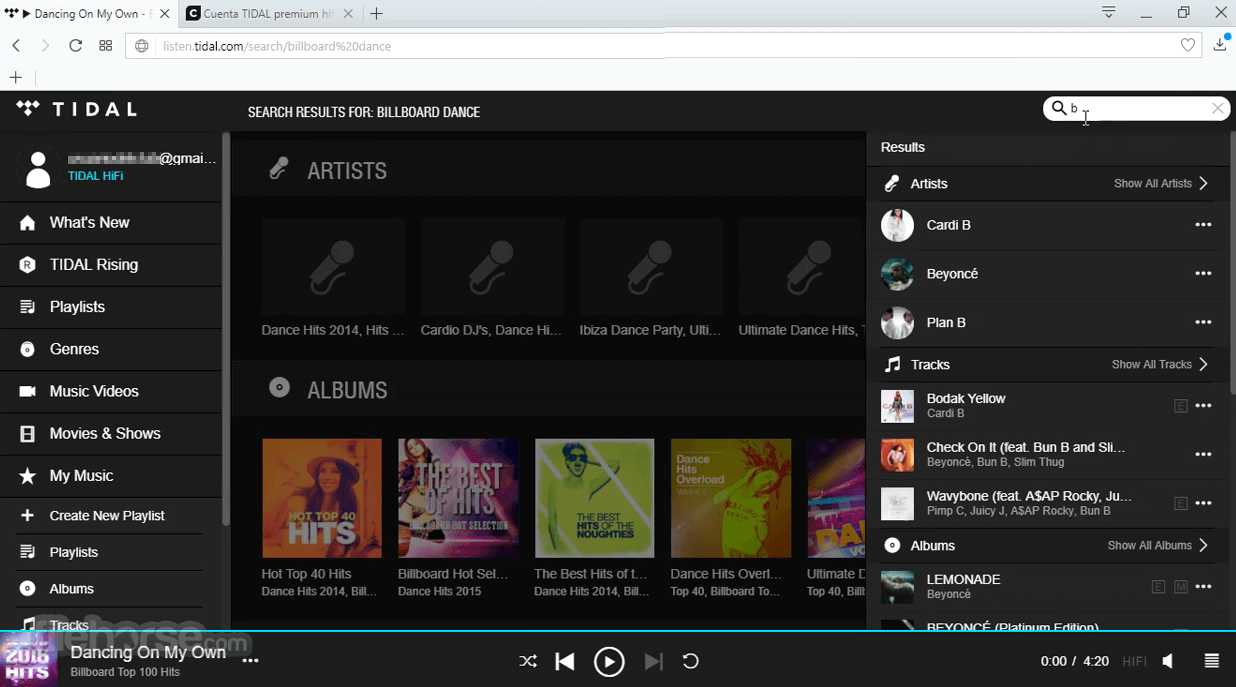Clear the search box with X
The image size is (1236, 687).
[1217, 108]
